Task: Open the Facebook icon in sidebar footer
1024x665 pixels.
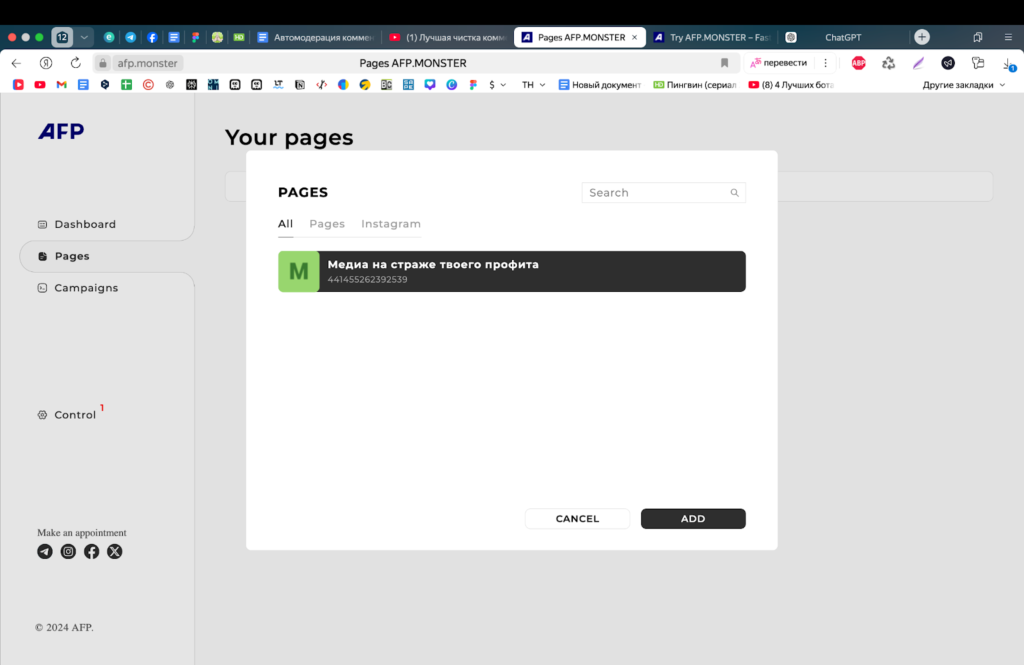Action: (91, 551)
